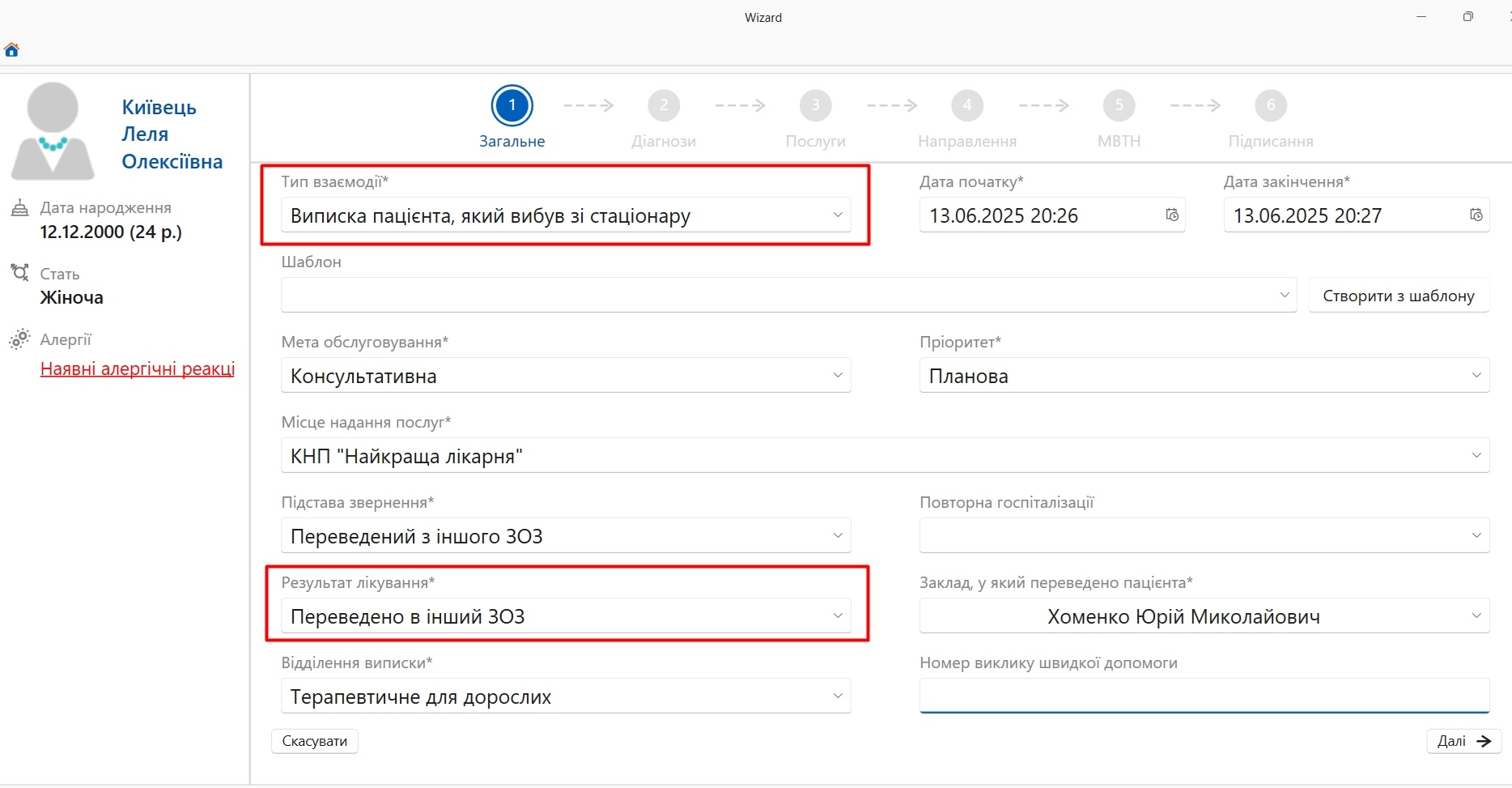This screenshot has width=1512, height=788.
Task: Click the patient avatar picture
Action: point(53,131)
